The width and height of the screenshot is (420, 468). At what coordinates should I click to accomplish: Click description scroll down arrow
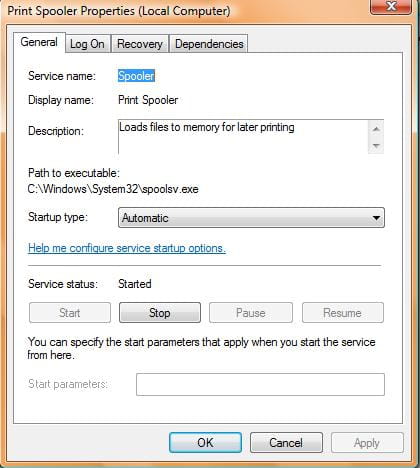tap(376, 145)
